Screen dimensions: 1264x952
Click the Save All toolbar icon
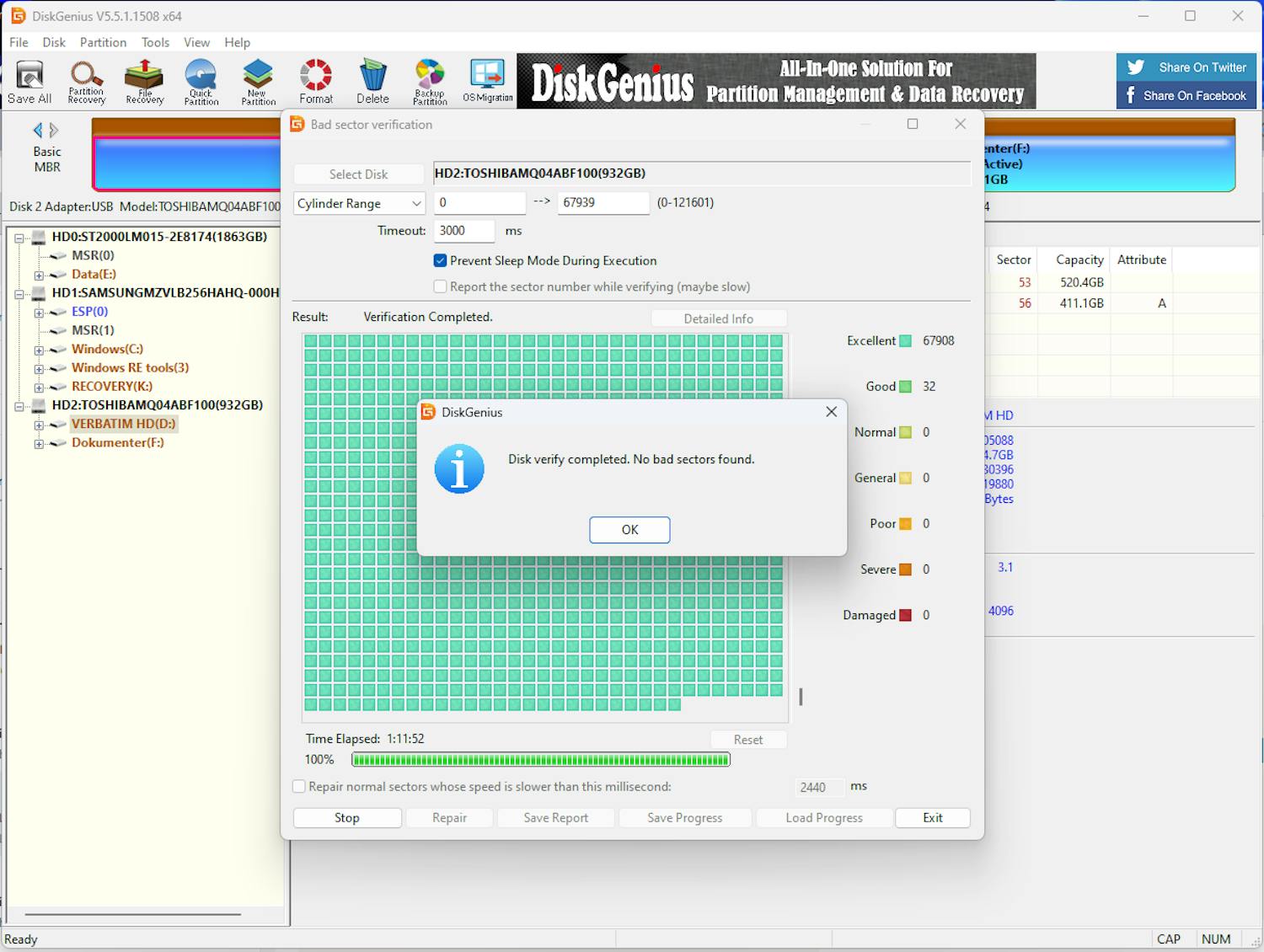pyautogui.click(x=29, y=82)
